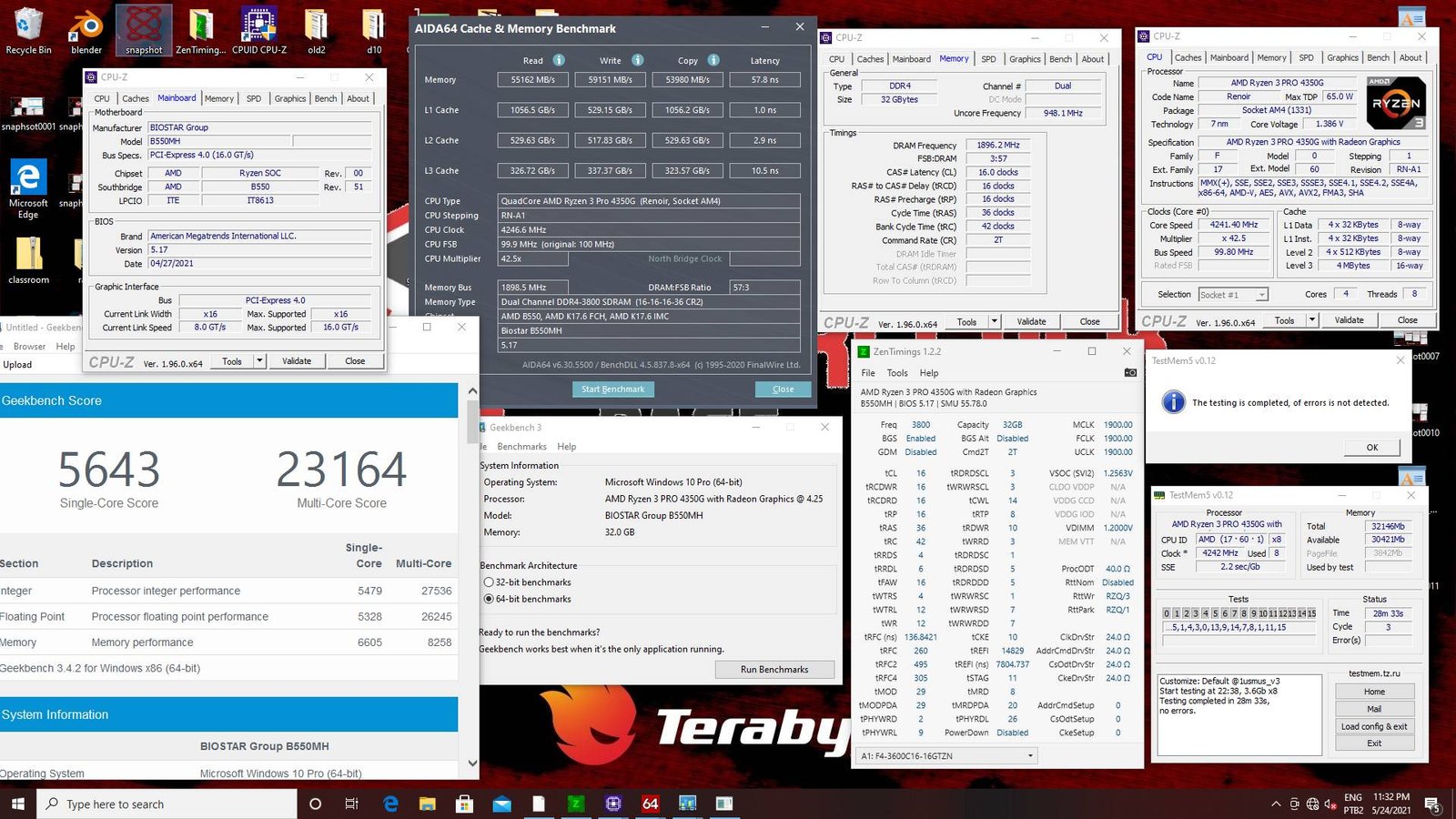The width and height of the screenshot is (1456, 819).
Task: Open Microsoft Store from the taskbar
Action: tap(464, 804)
